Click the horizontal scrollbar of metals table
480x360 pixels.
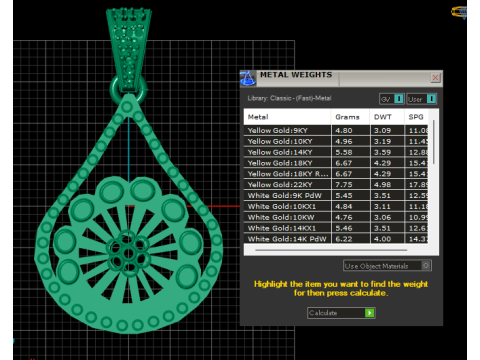[331, 250]
